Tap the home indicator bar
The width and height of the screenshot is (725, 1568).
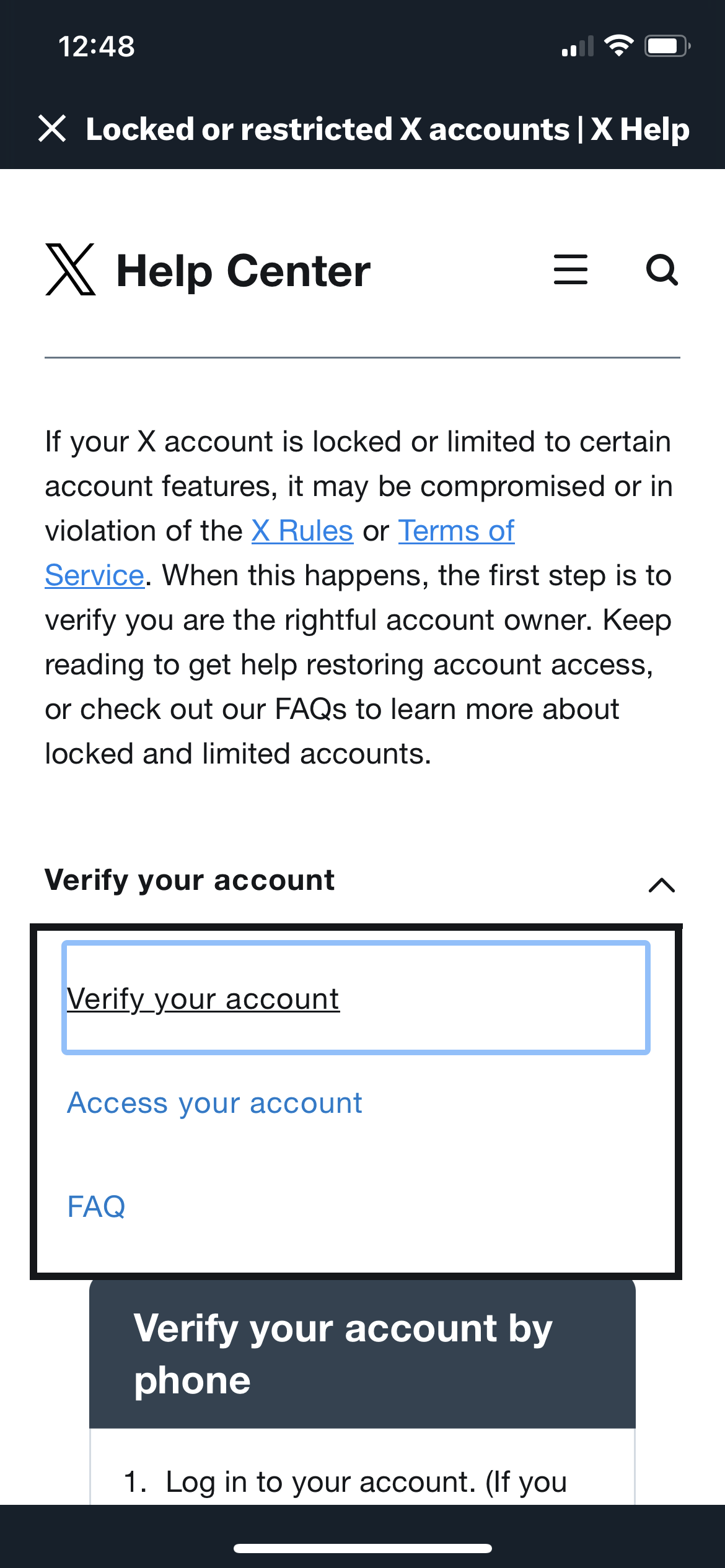point(362,1548)
